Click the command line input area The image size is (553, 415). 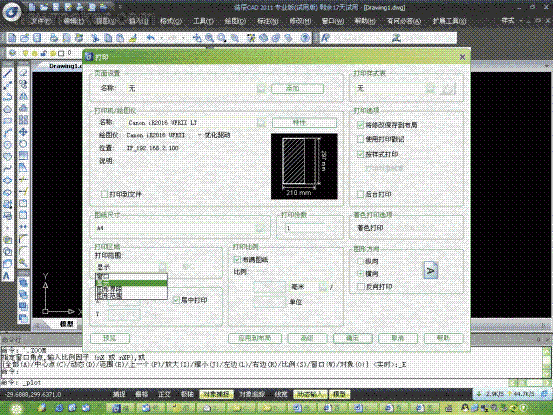coord(254,382)
